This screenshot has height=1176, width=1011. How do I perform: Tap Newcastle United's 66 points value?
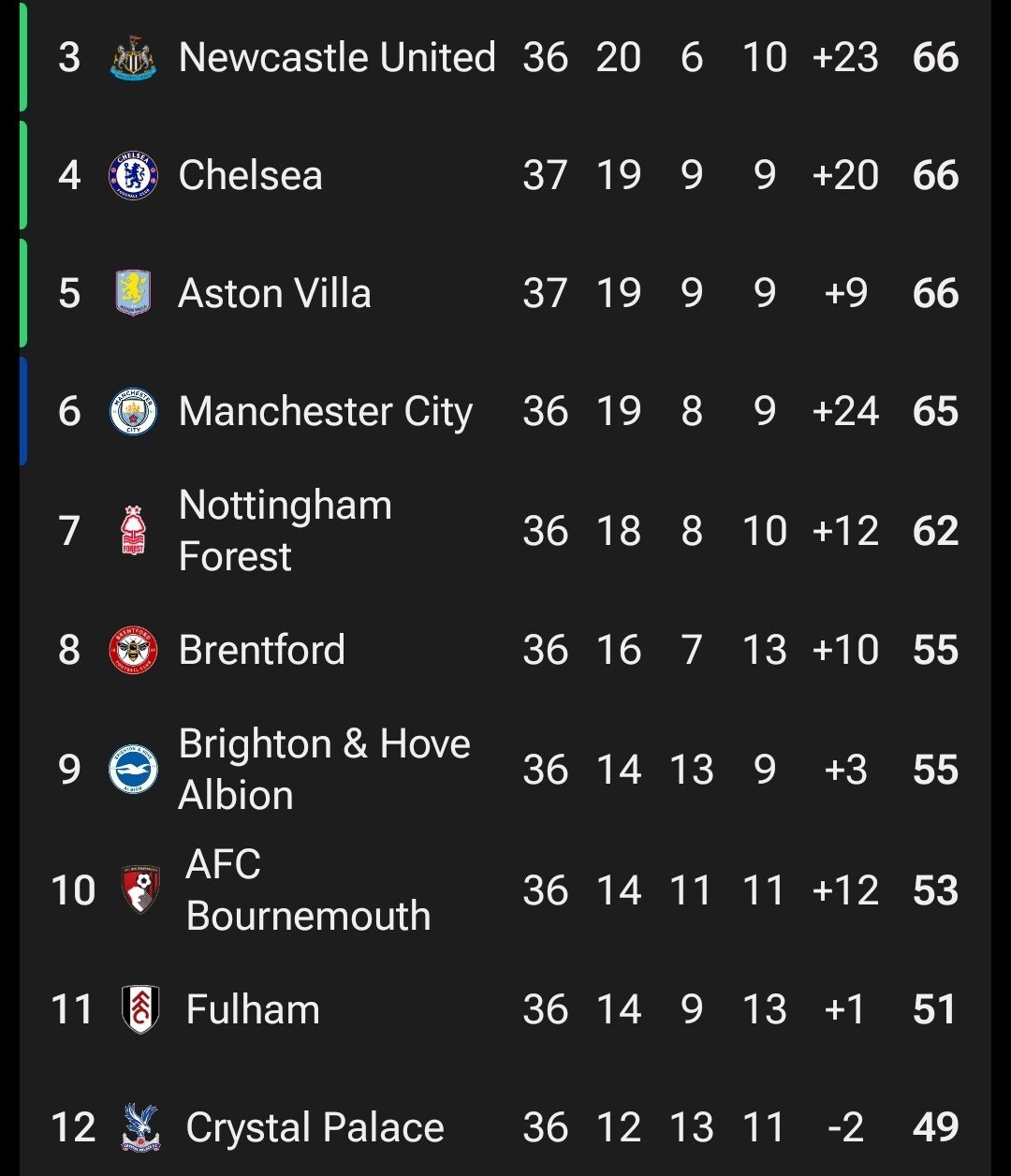coord(935,57)
